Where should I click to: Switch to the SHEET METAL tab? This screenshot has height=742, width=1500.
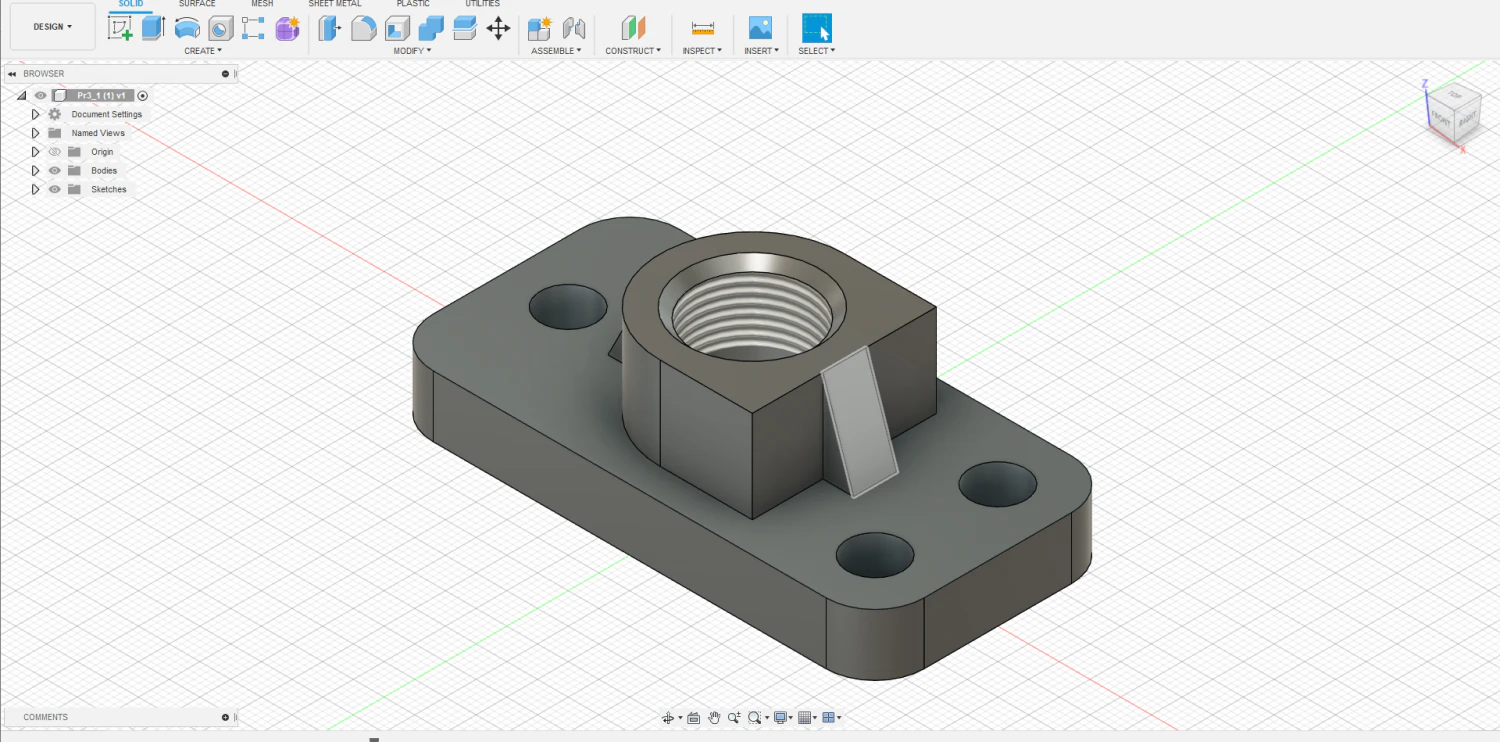335,4
